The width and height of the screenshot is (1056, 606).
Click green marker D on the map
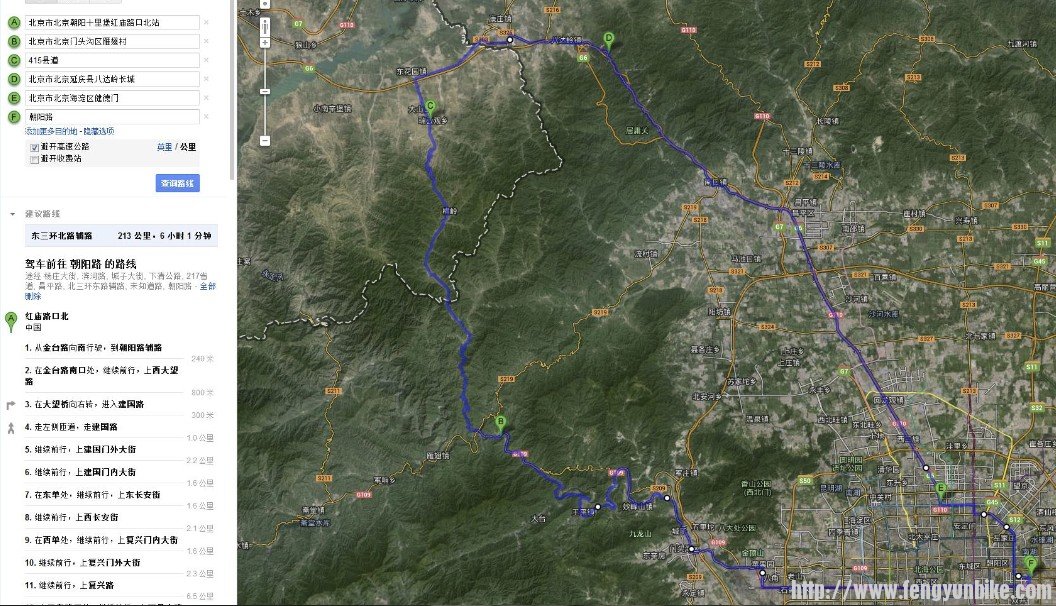tap(609, 41)
